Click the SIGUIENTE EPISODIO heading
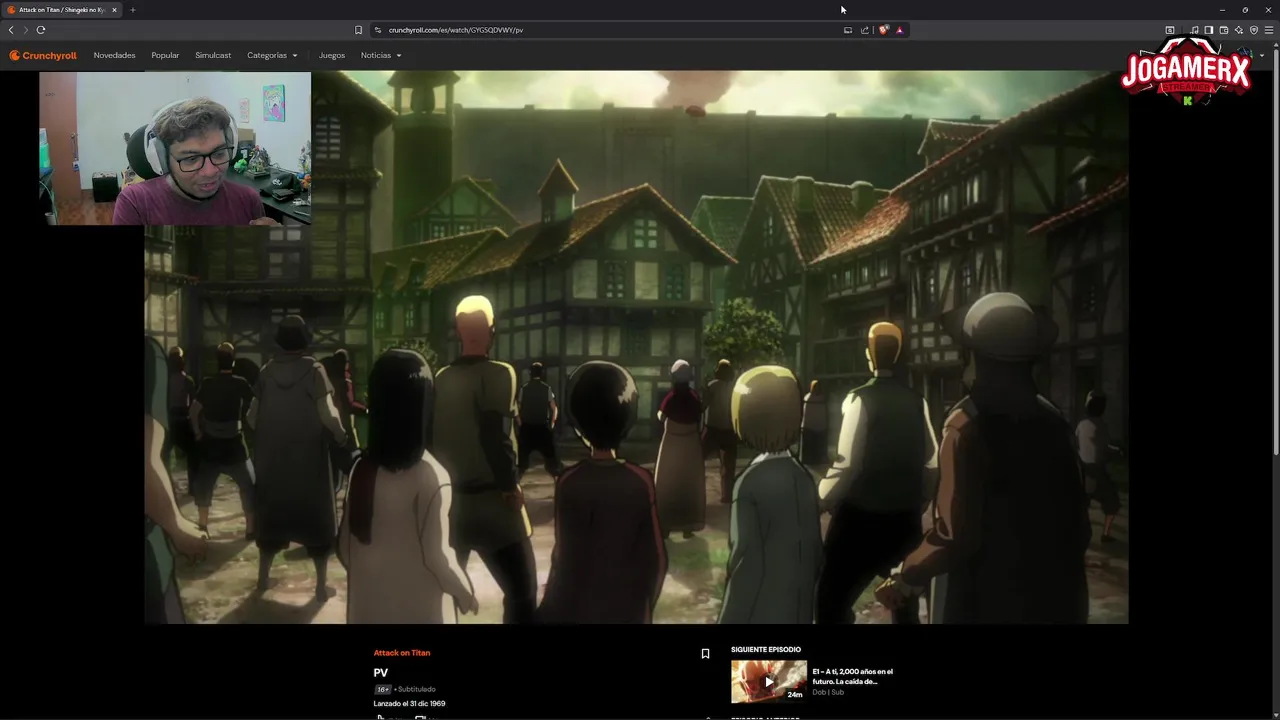The width and height of the screenshot is (1280, 720). 766,650
